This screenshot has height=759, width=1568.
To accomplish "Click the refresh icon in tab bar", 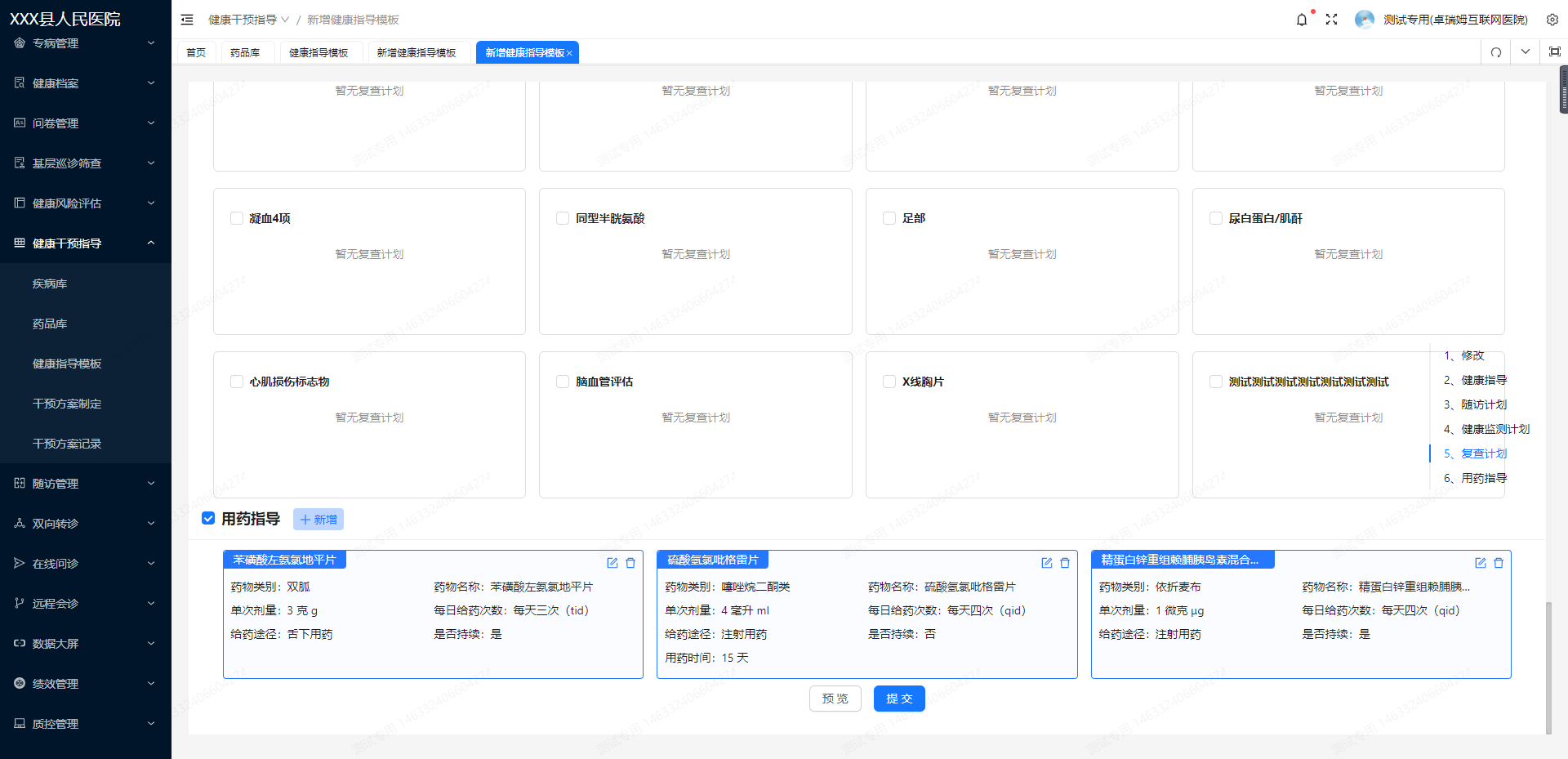I will click(x=1496, y=52).
